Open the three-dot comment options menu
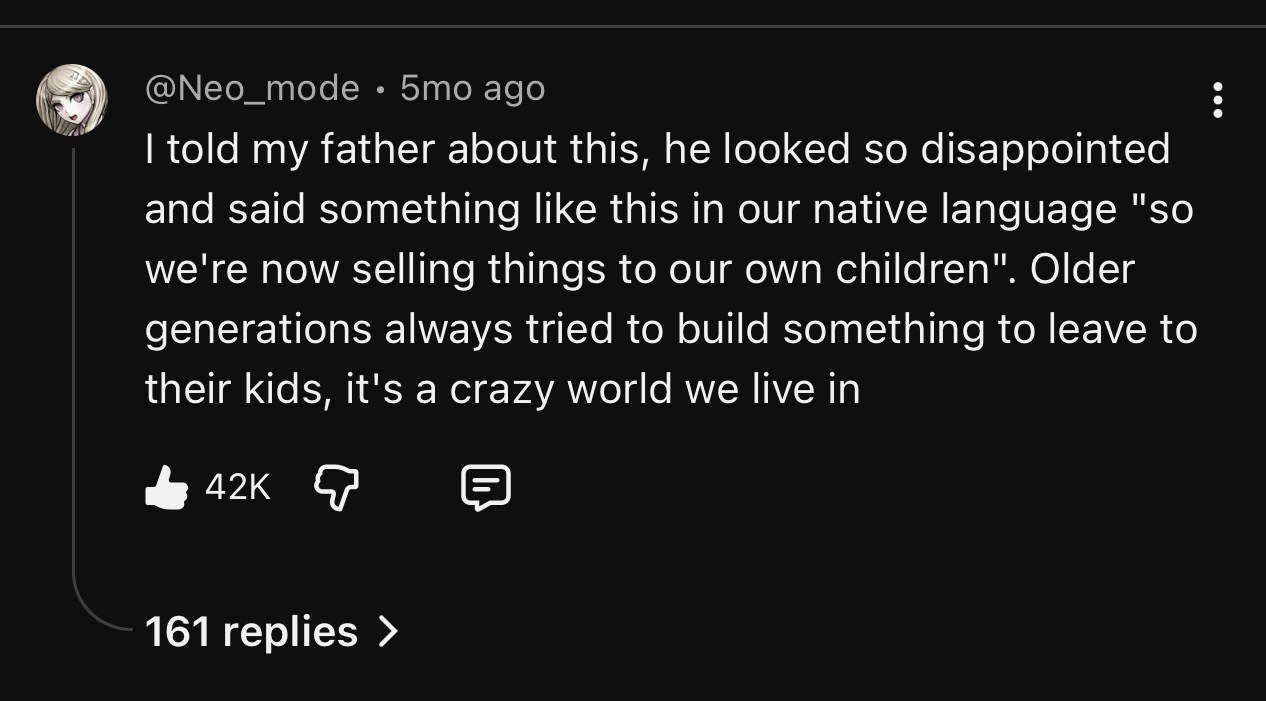 click(1217, 101)
